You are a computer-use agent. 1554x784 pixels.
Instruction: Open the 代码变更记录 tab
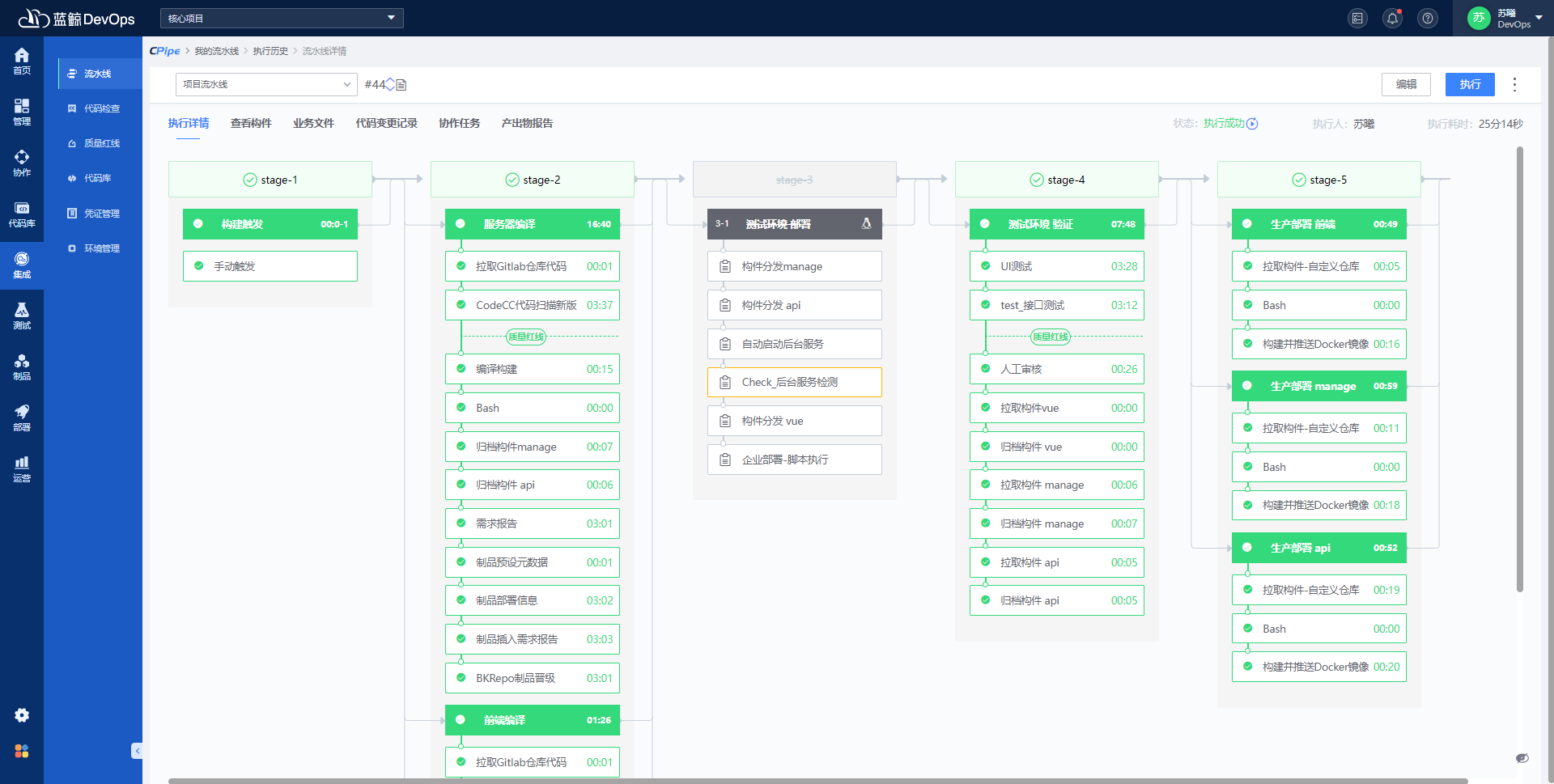[386, 124]
